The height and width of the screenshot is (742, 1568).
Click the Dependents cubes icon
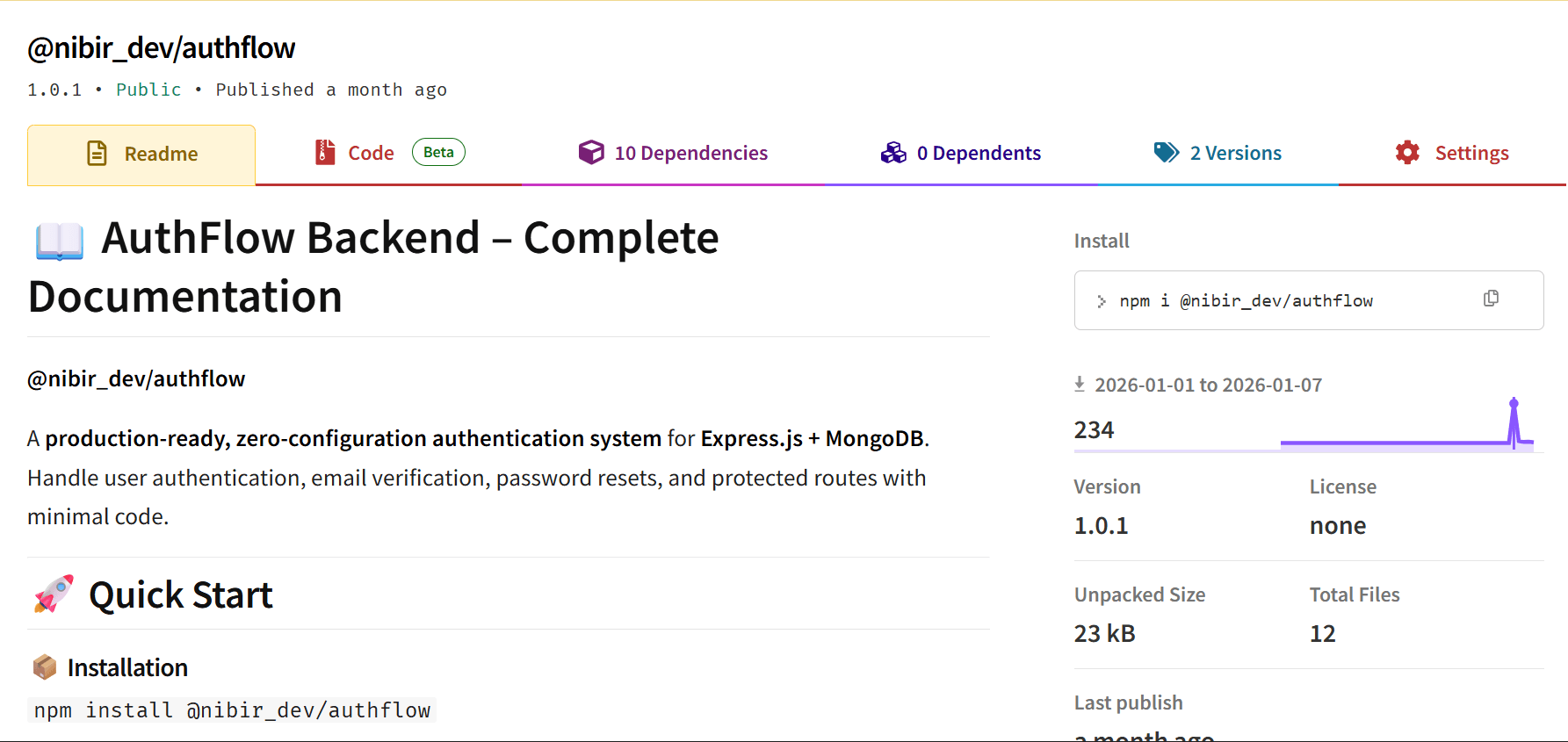click(893, 153)
